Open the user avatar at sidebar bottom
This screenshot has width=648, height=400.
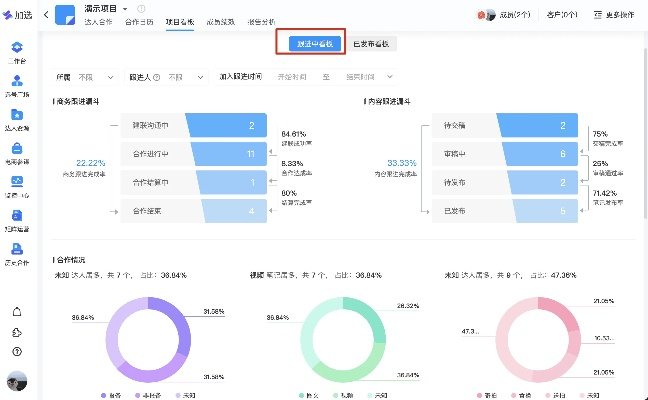click(x=17, y=381)
